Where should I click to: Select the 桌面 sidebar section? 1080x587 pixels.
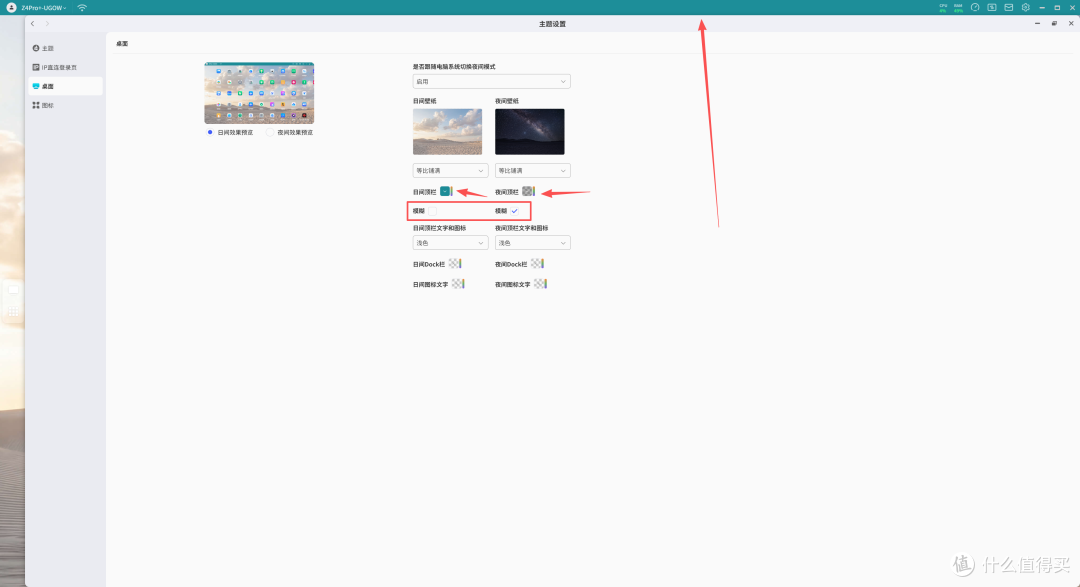[65, 86]
